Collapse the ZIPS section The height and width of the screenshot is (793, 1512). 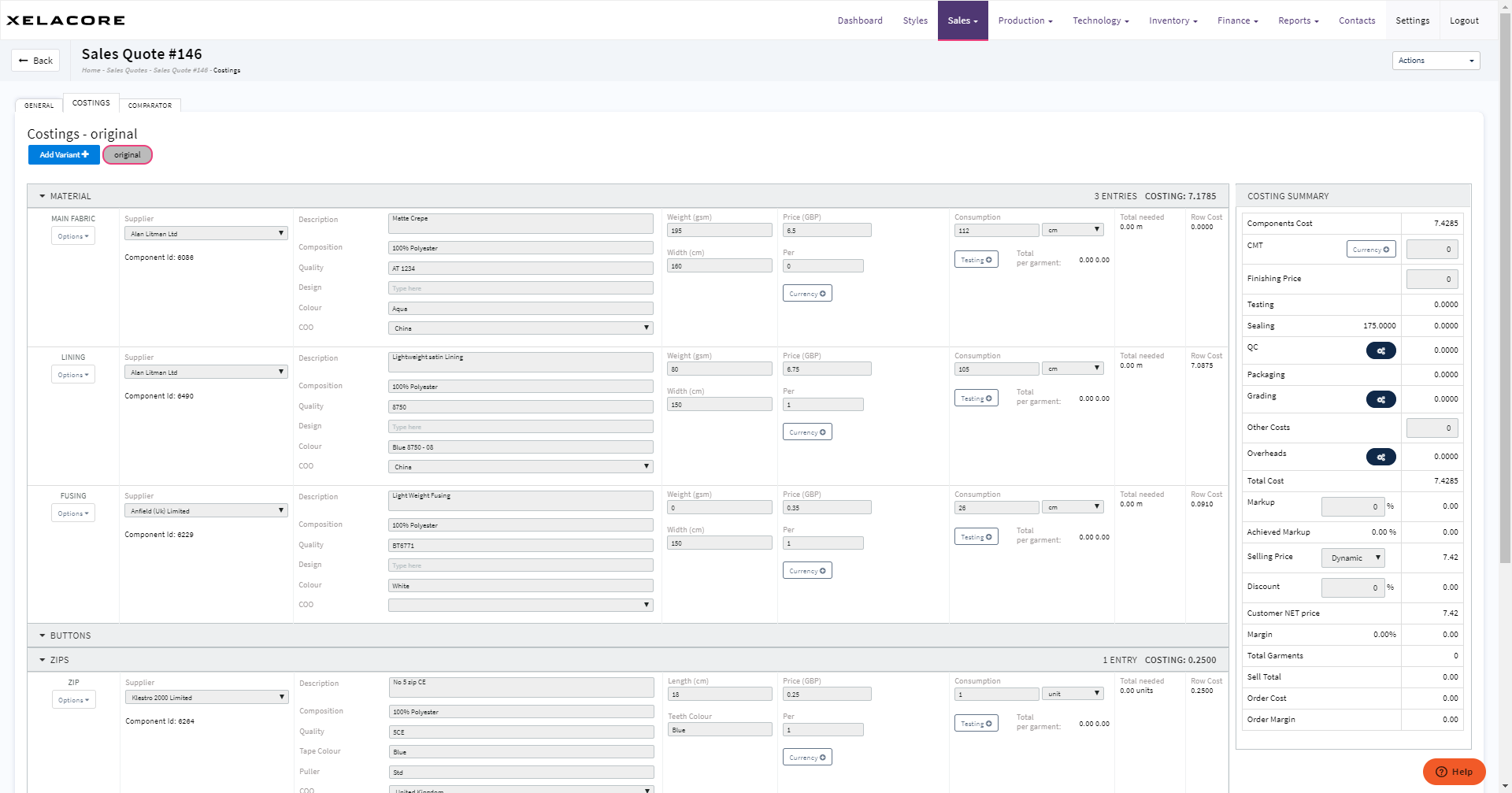43,660
